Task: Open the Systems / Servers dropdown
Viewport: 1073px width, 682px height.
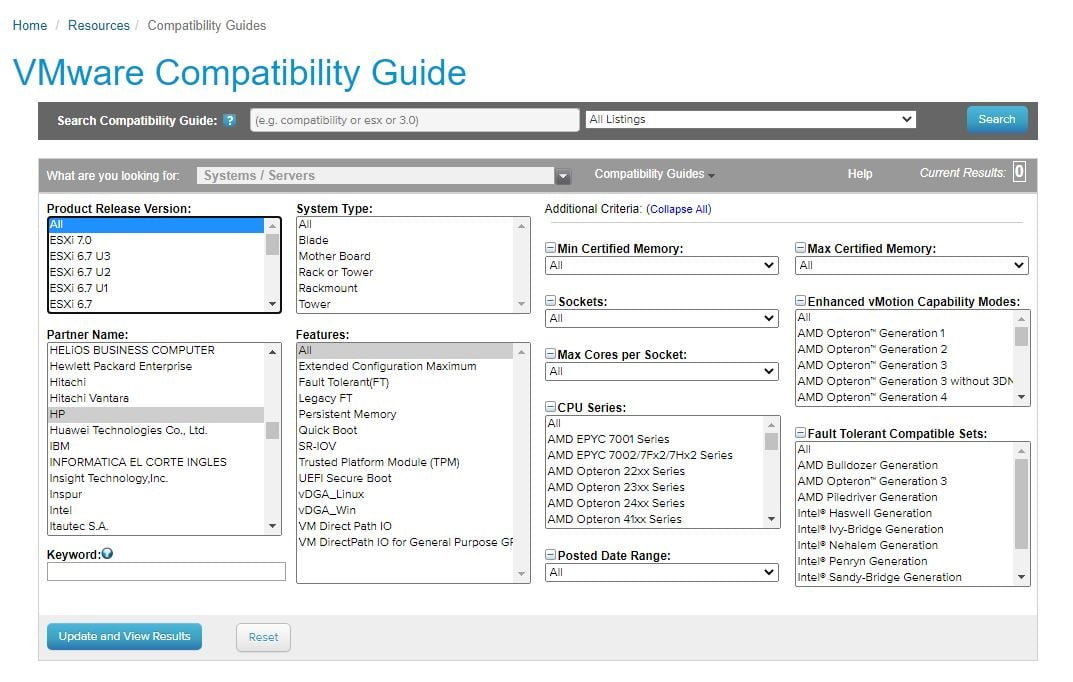Action: (383, 176)
